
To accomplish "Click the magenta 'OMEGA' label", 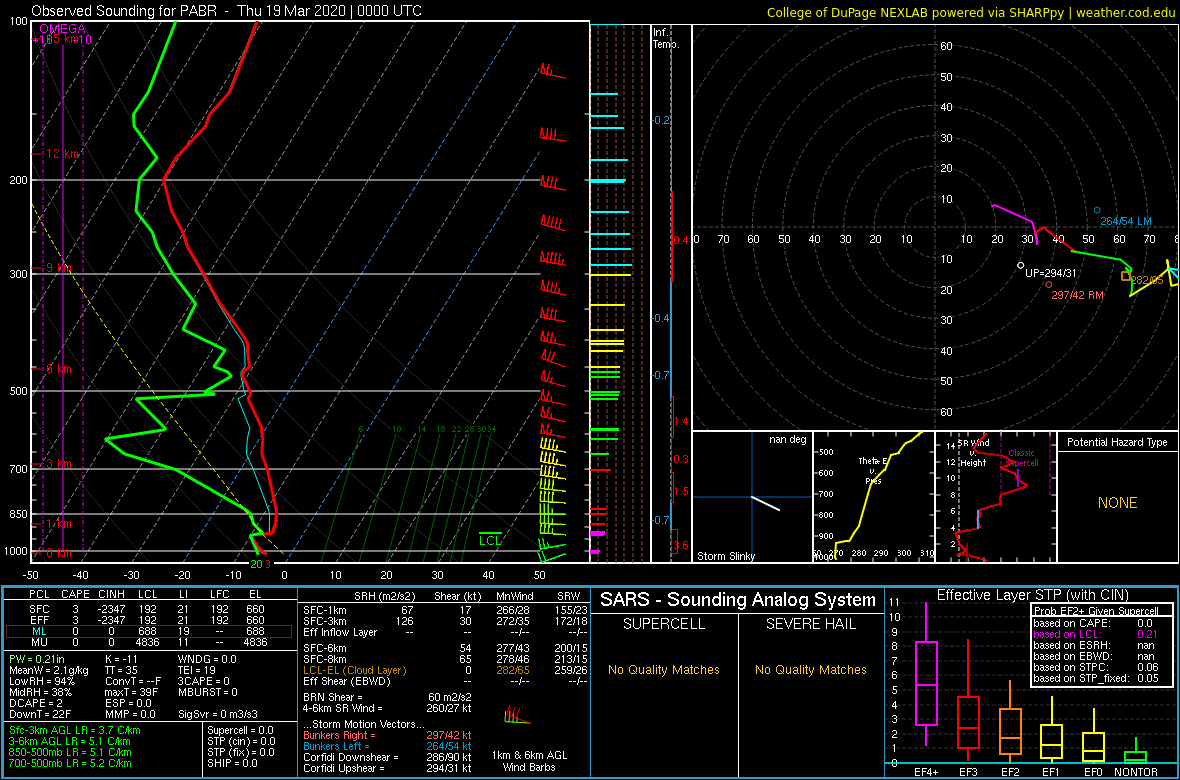I will (62, 29).
